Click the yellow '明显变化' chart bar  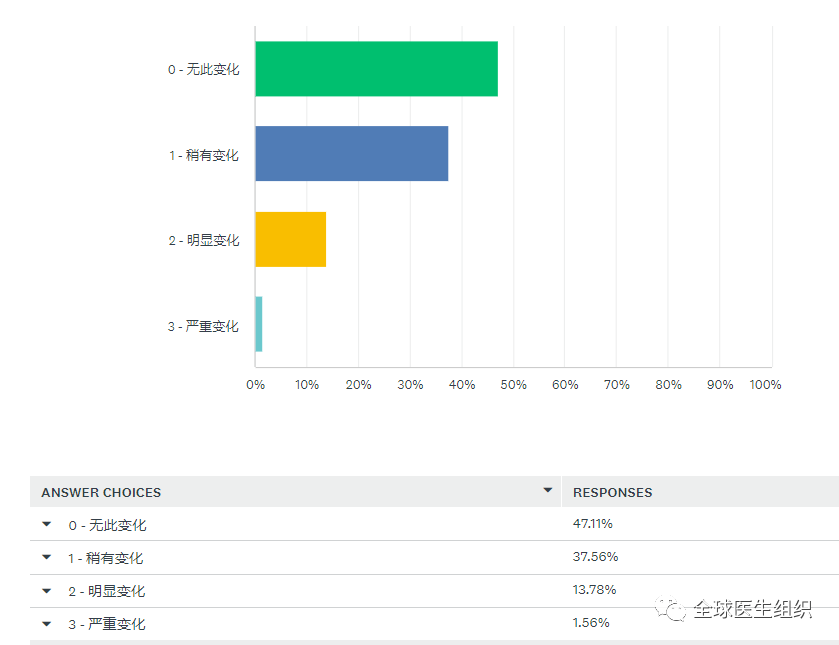[x=290, y=239]
